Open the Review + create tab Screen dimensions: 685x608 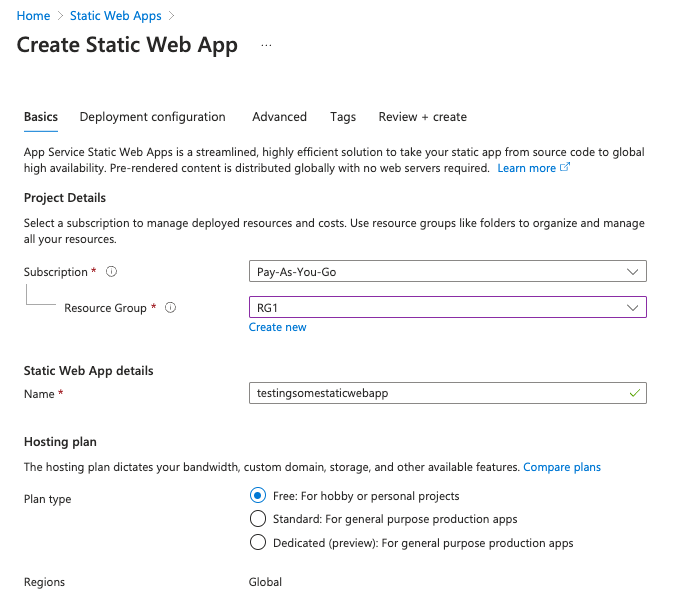(x=422, y=117)
